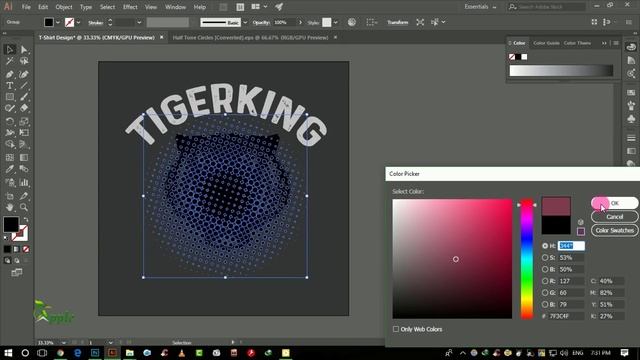
Task: Select the Shape Builder tool
Action: (10, 144)
